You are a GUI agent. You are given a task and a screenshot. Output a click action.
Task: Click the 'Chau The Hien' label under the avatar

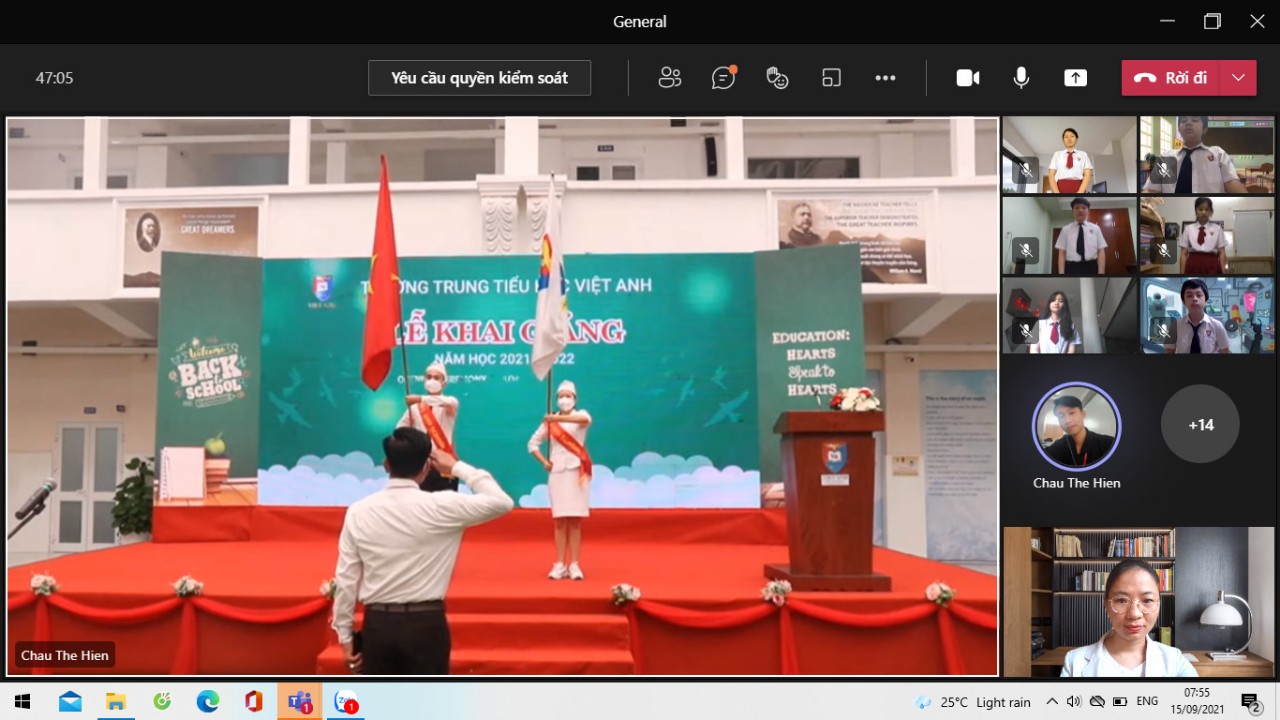1076,483
